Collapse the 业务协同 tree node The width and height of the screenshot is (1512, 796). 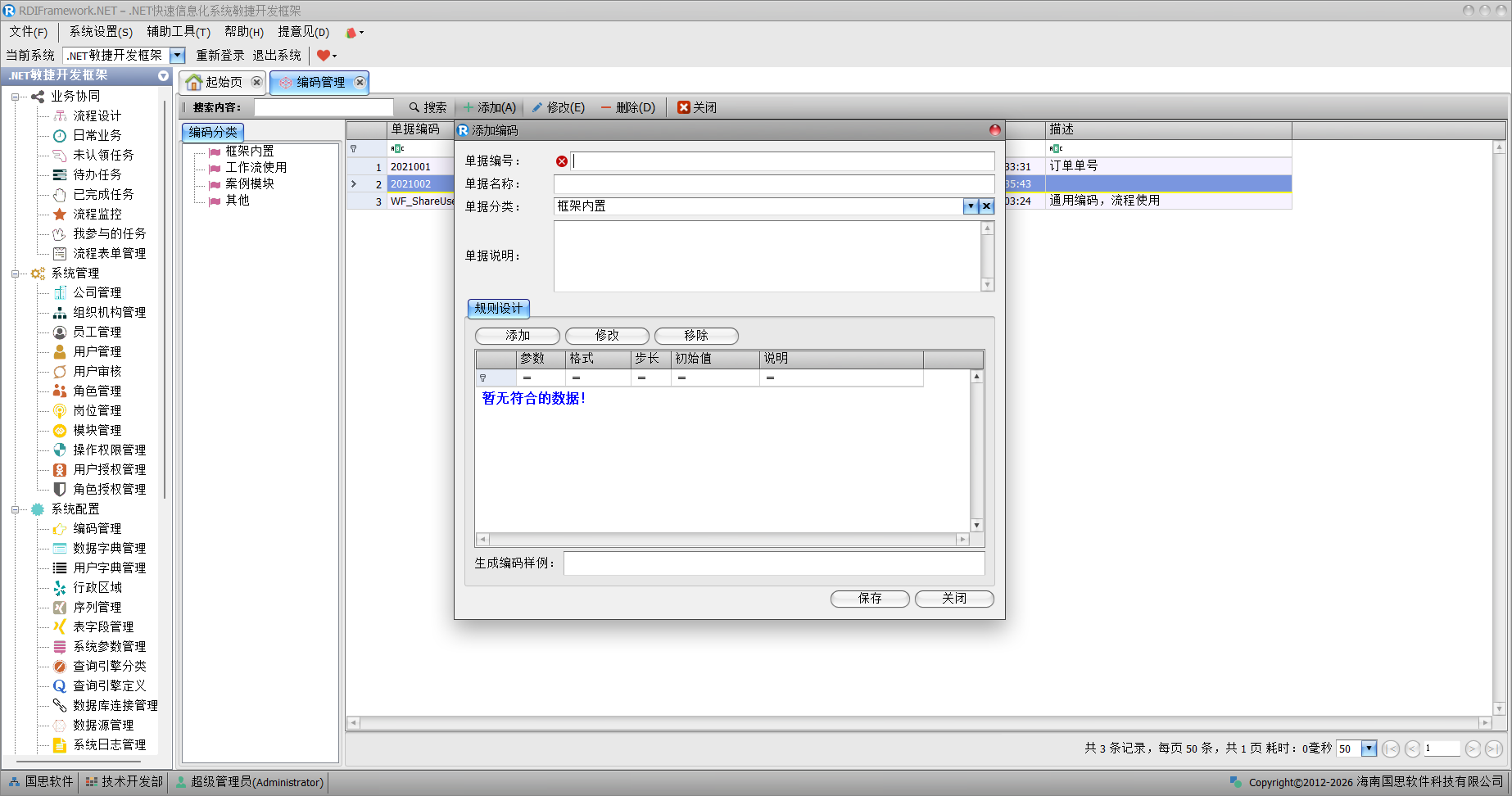[15, 97]
